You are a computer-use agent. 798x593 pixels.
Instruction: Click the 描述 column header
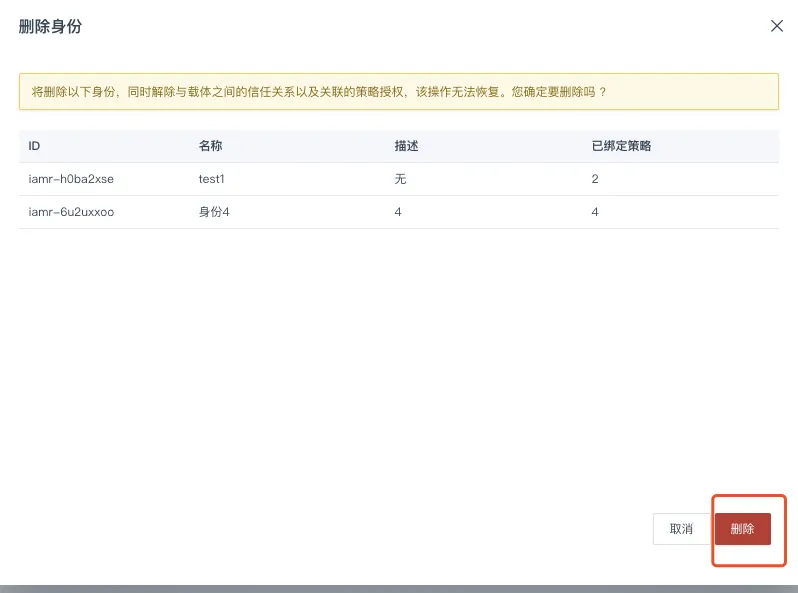click(406, 146)
